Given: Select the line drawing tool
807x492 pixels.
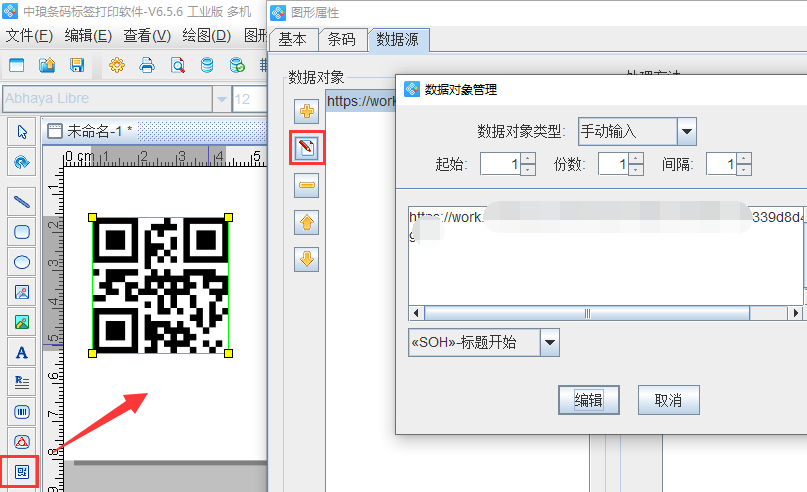Looking at the screenshot, I should 22,201.
